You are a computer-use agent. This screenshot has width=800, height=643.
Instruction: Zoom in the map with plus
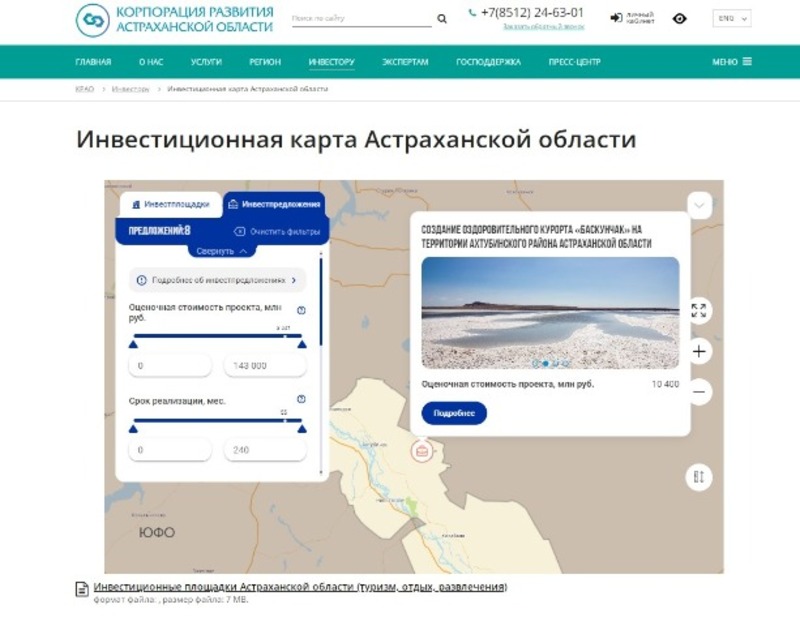coord(699,351)
